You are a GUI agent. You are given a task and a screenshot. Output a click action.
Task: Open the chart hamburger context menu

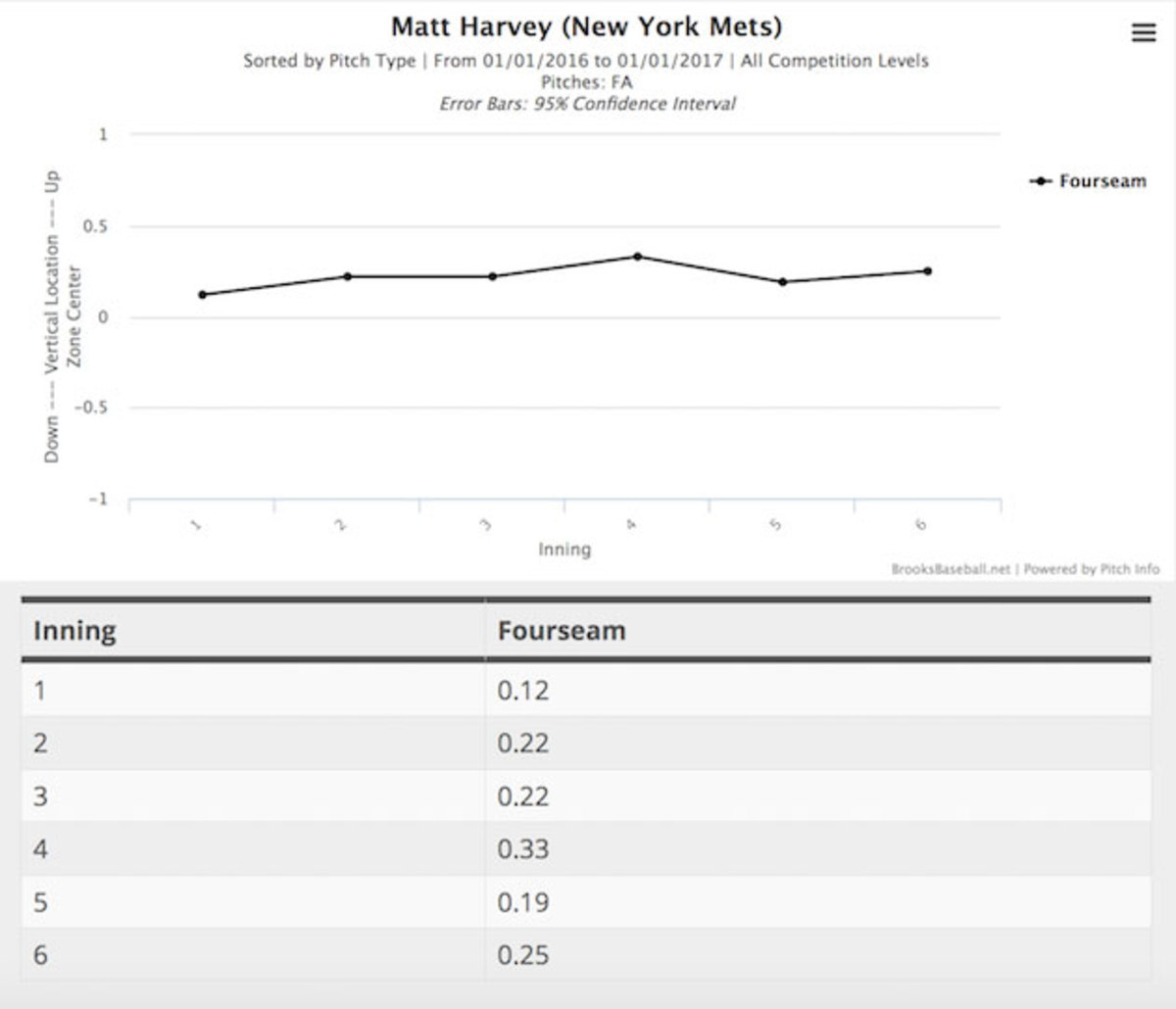[x=1144, y=33]
